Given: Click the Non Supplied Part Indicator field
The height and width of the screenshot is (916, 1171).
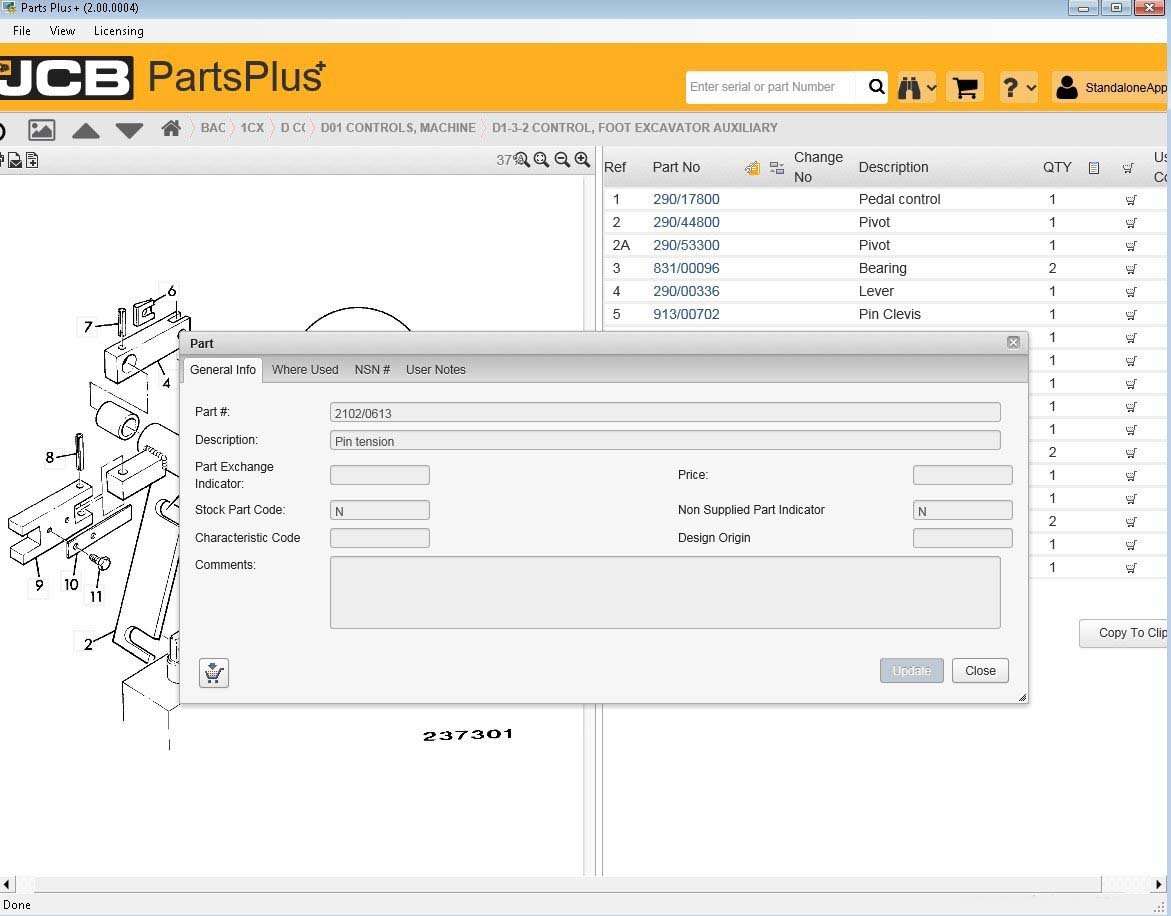Looking at the screenshot, I should [x=962, y=511].
